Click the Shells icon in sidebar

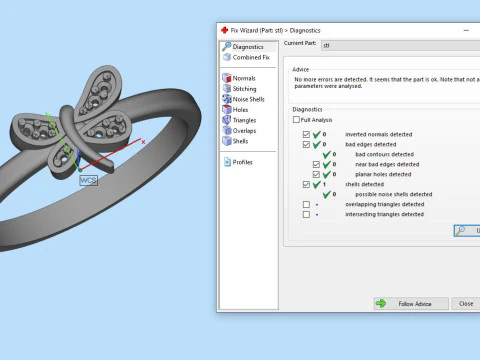coord(227,141)
